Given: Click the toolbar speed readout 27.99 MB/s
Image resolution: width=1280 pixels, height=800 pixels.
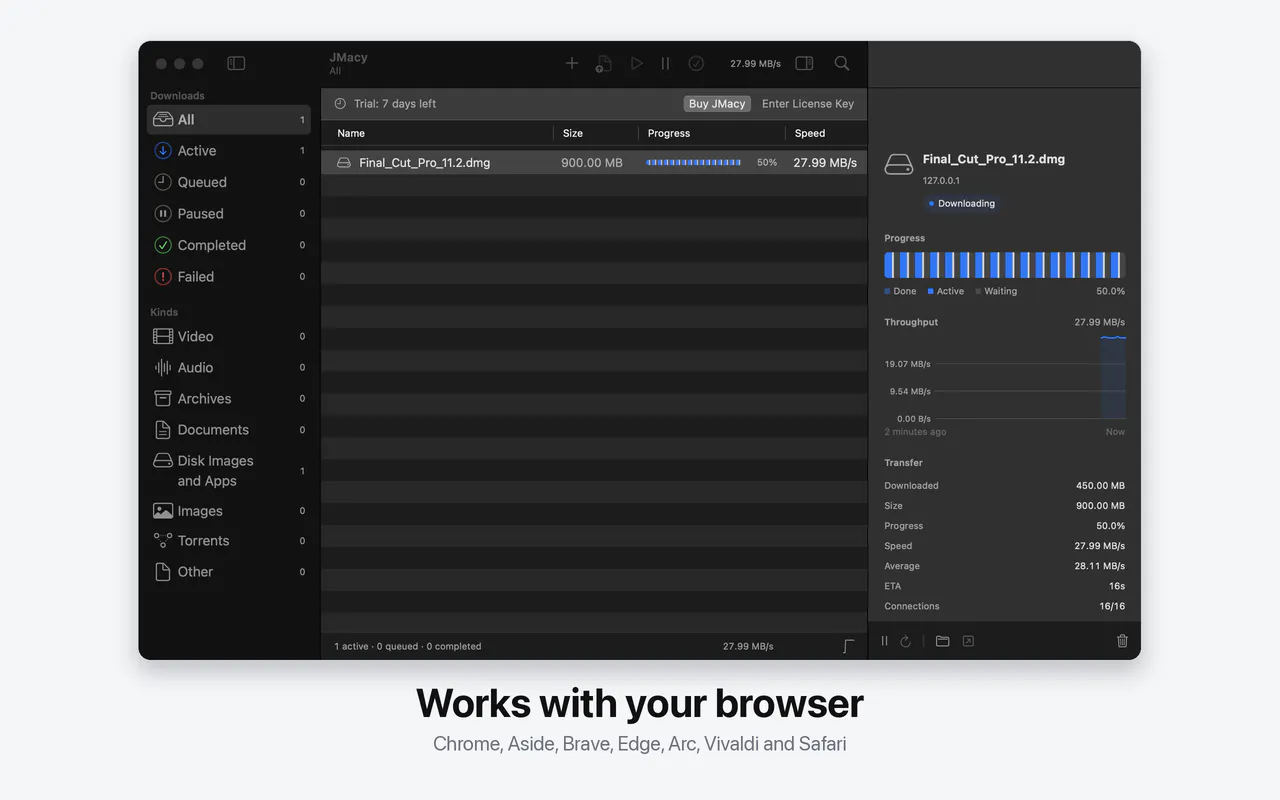Looking at the screenshot, I should (755, 63).
